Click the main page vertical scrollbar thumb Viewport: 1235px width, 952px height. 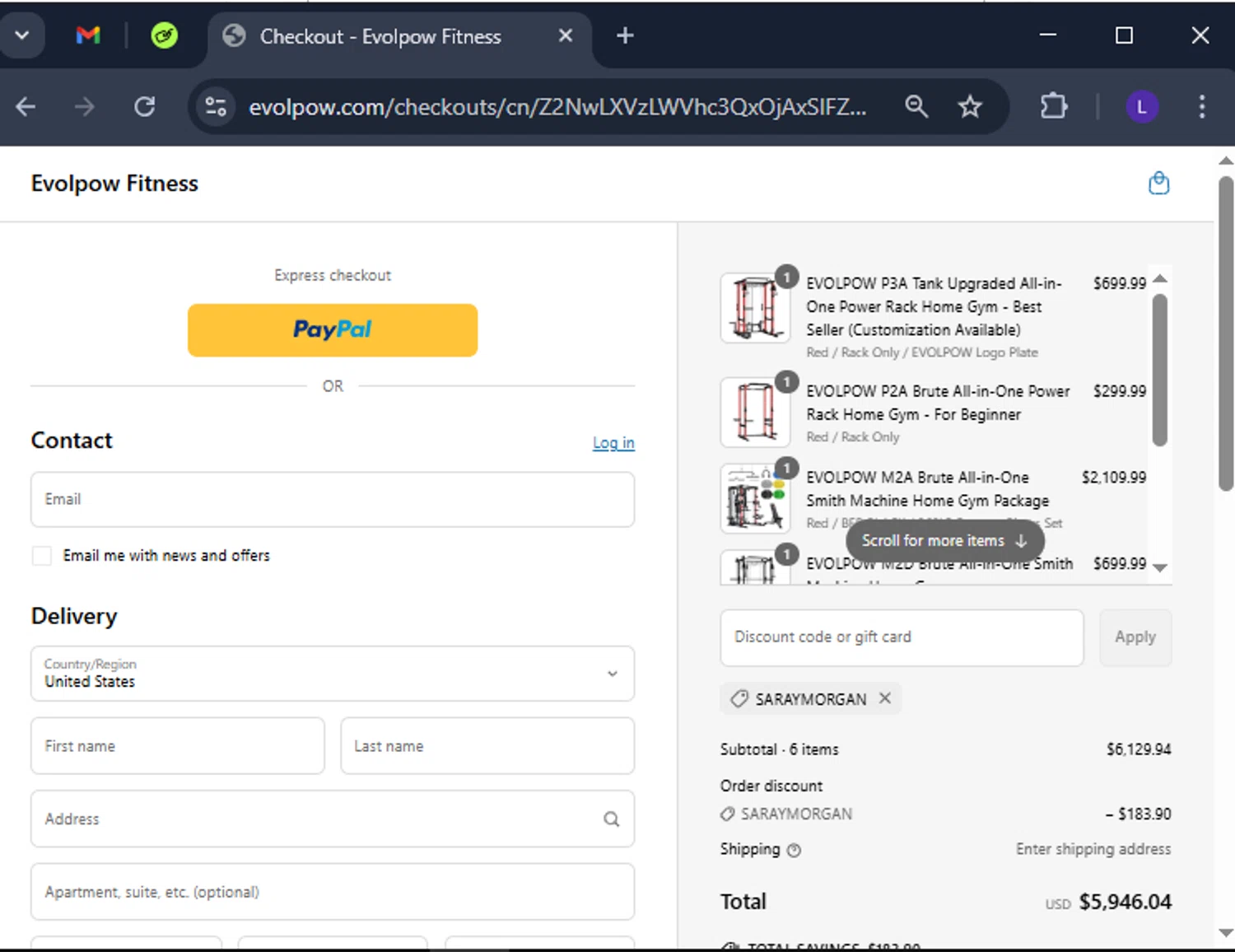[1226, 334]
